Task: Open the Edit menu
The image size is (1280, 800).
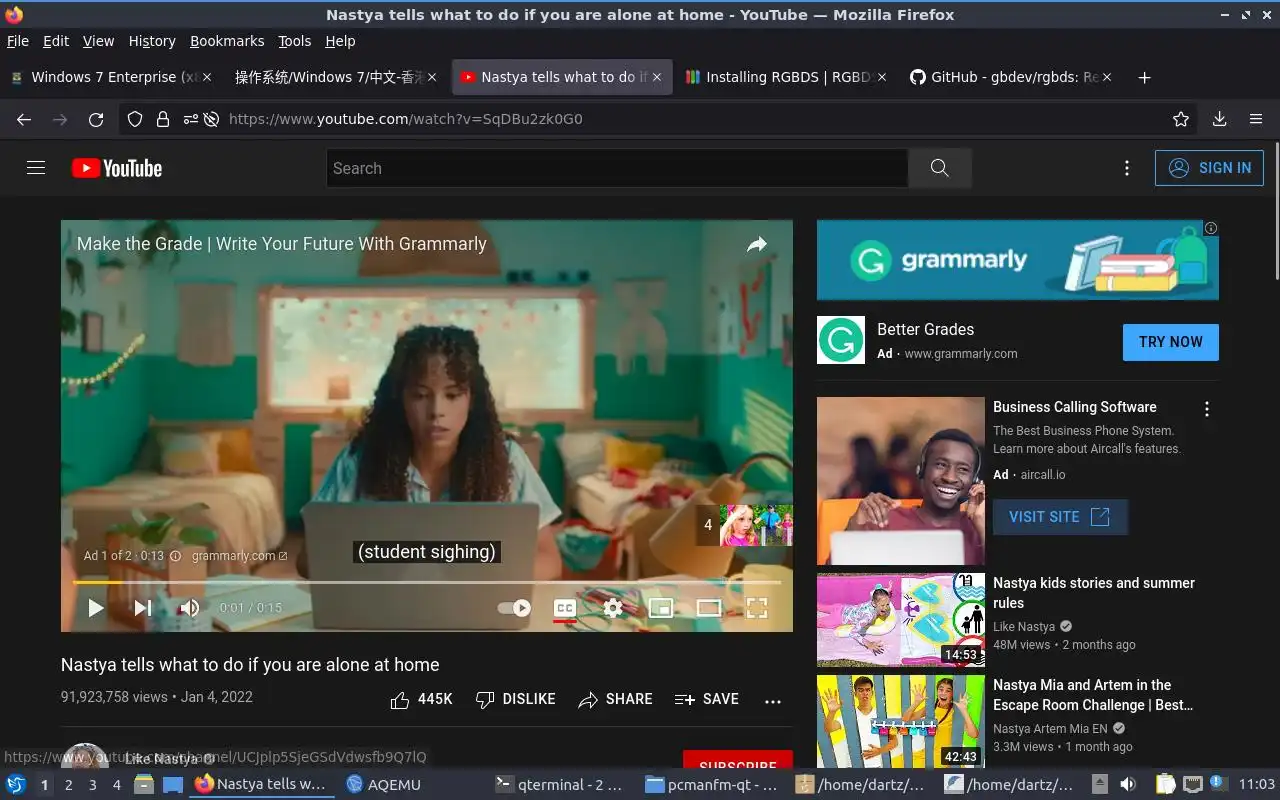Action: (56, 41)
